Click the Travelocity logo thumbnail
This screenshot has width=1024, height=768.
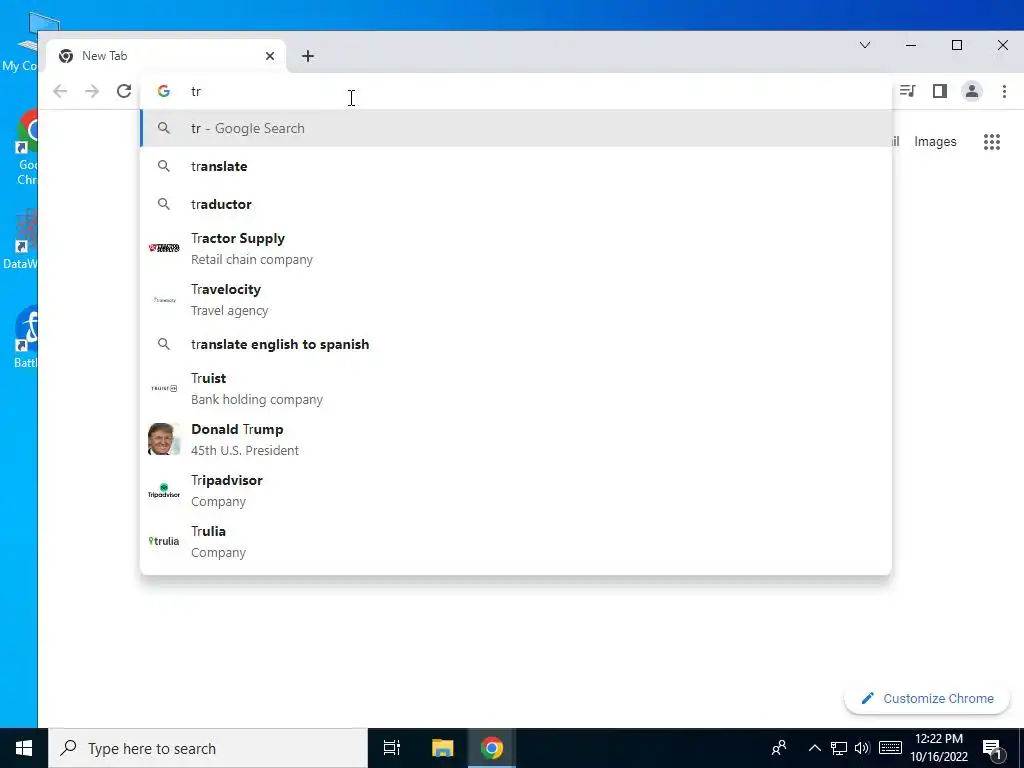(164, 300)
